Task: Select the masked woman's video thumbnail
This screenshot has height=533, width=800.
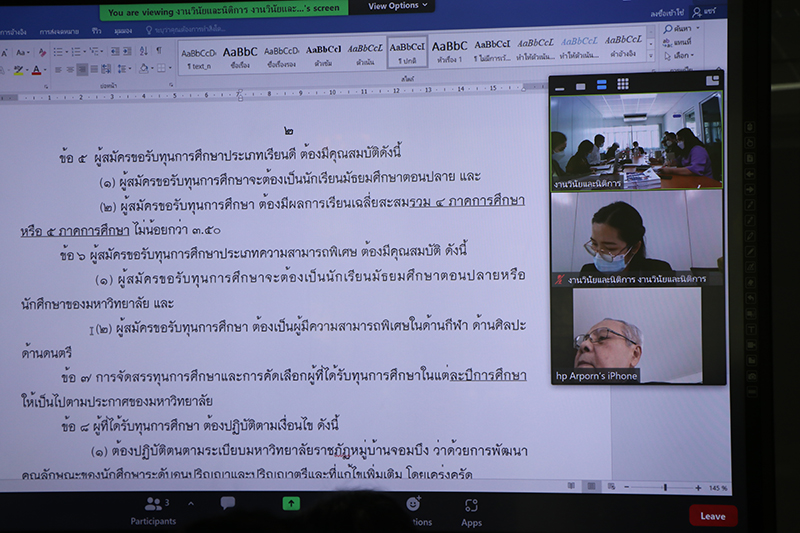Action: click(x=636, y=238)
